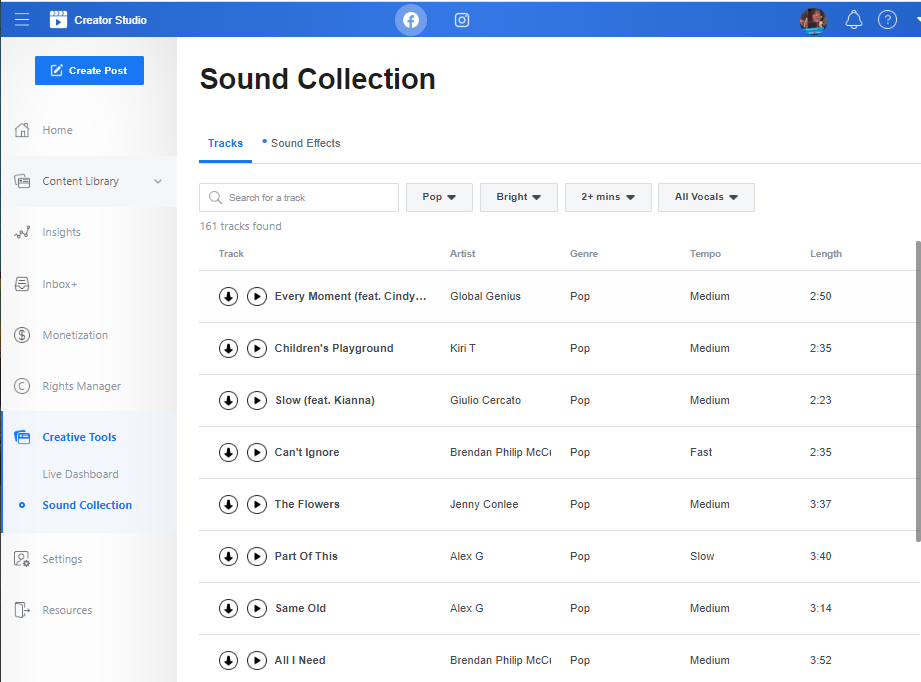Play the track Children's Playground

257,348
